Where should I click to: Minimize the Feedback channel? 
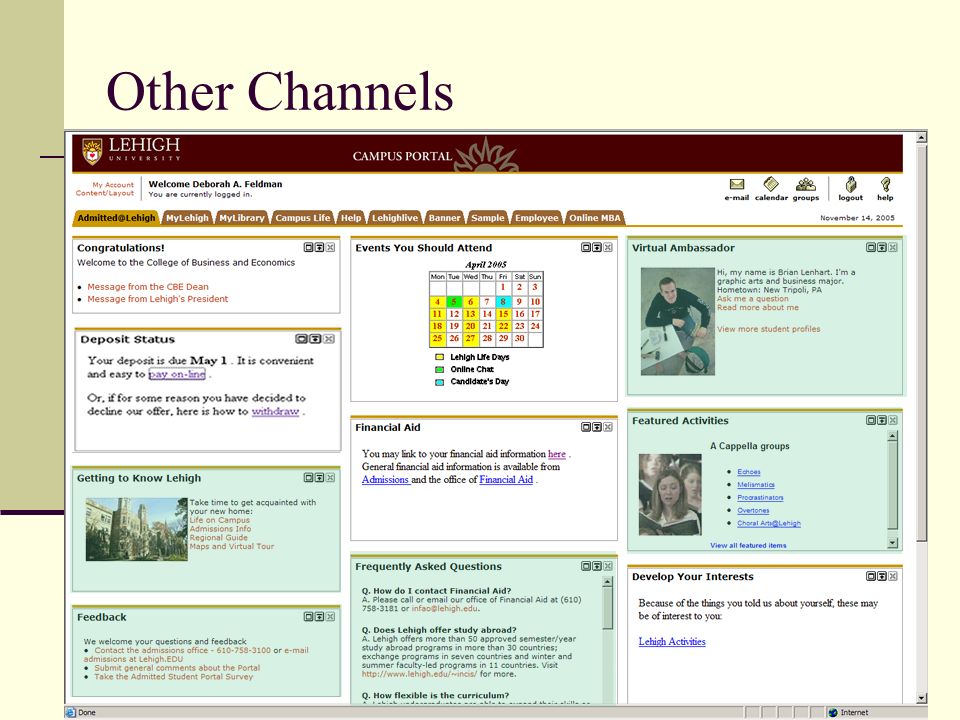(320, 617)
